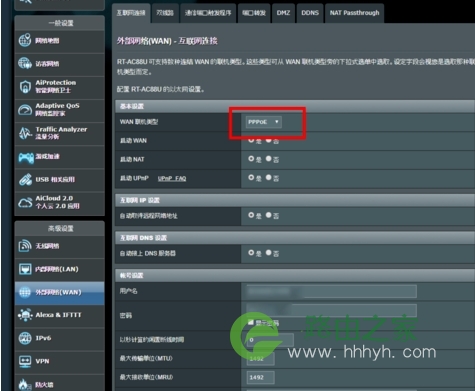Screen dimensions: 475x391
Task: Switch to the 通信端口触发程序 tab
Action: [208, 13]
